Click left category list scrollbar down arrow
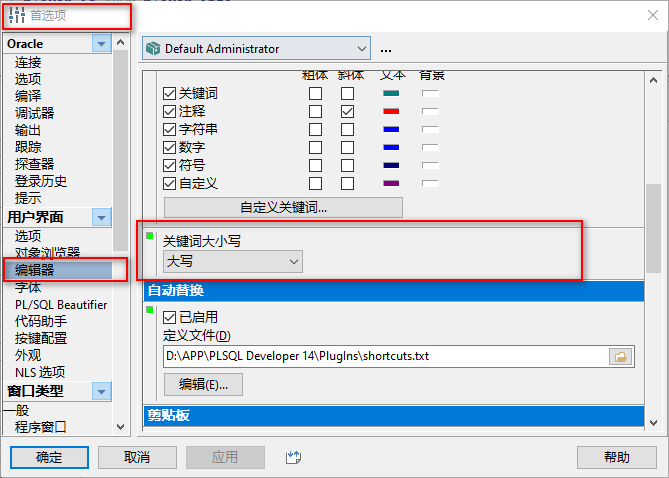Screen dimensions: 669x478 pyautogui.click(x=121, y=427)
